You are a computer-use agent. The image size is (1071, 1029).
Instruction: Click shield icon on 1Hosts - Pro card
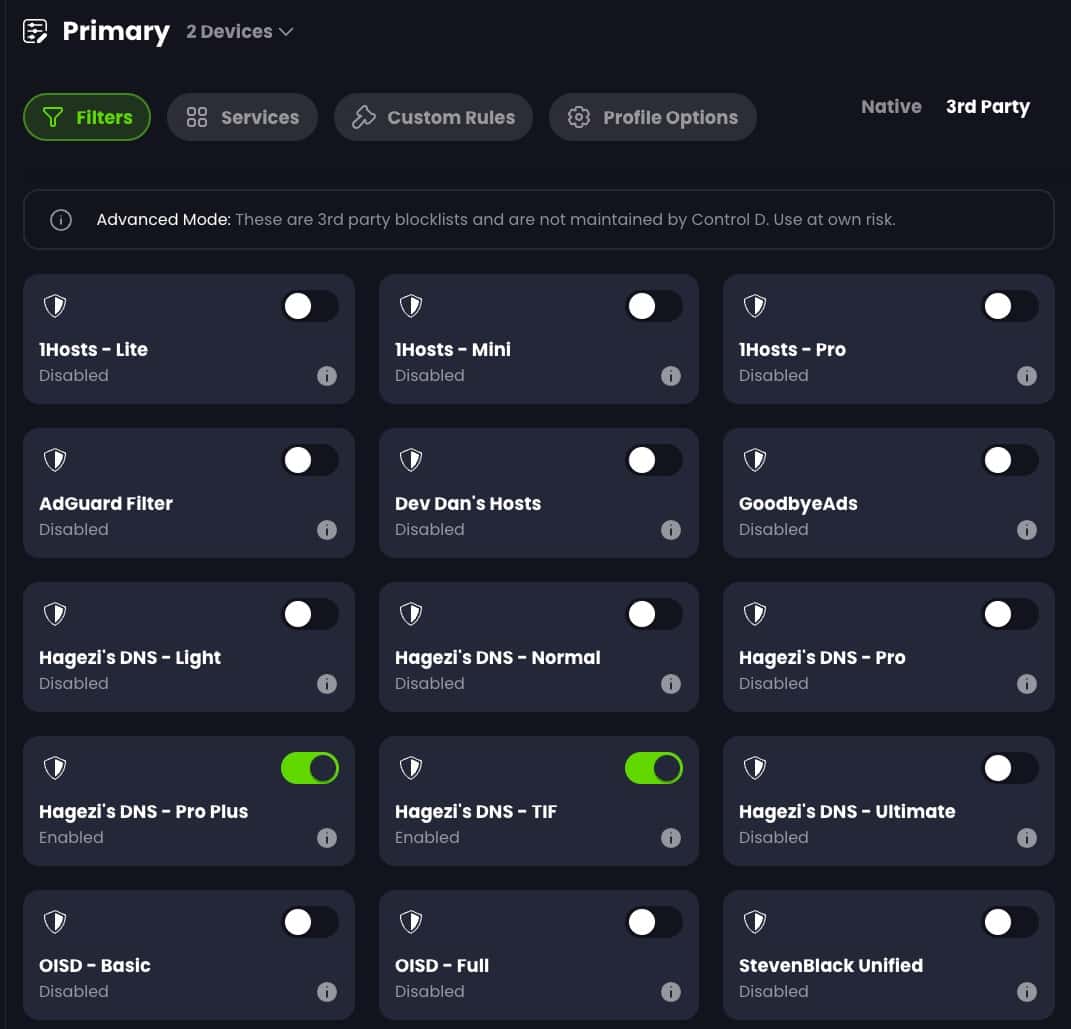coord(755,306)
